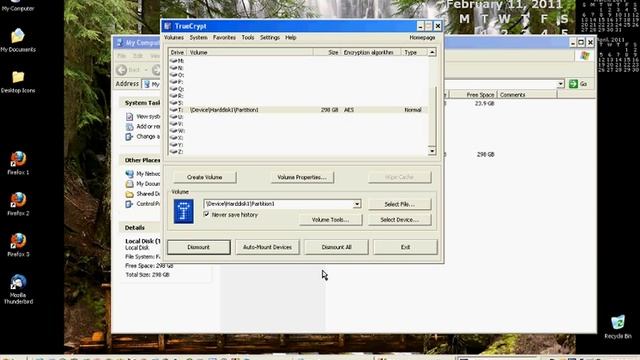Click Comments column header in My Computer

527,95
